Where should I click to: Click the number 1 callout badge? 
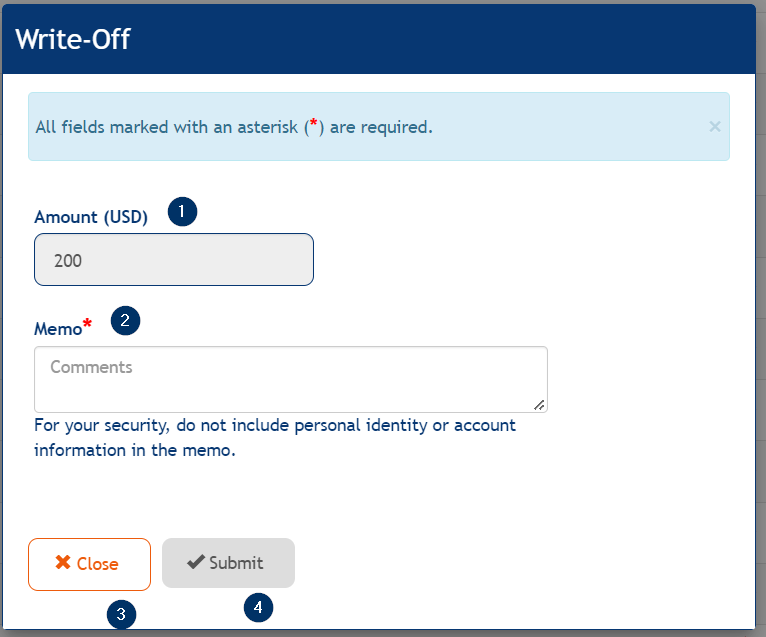[182, 212]
